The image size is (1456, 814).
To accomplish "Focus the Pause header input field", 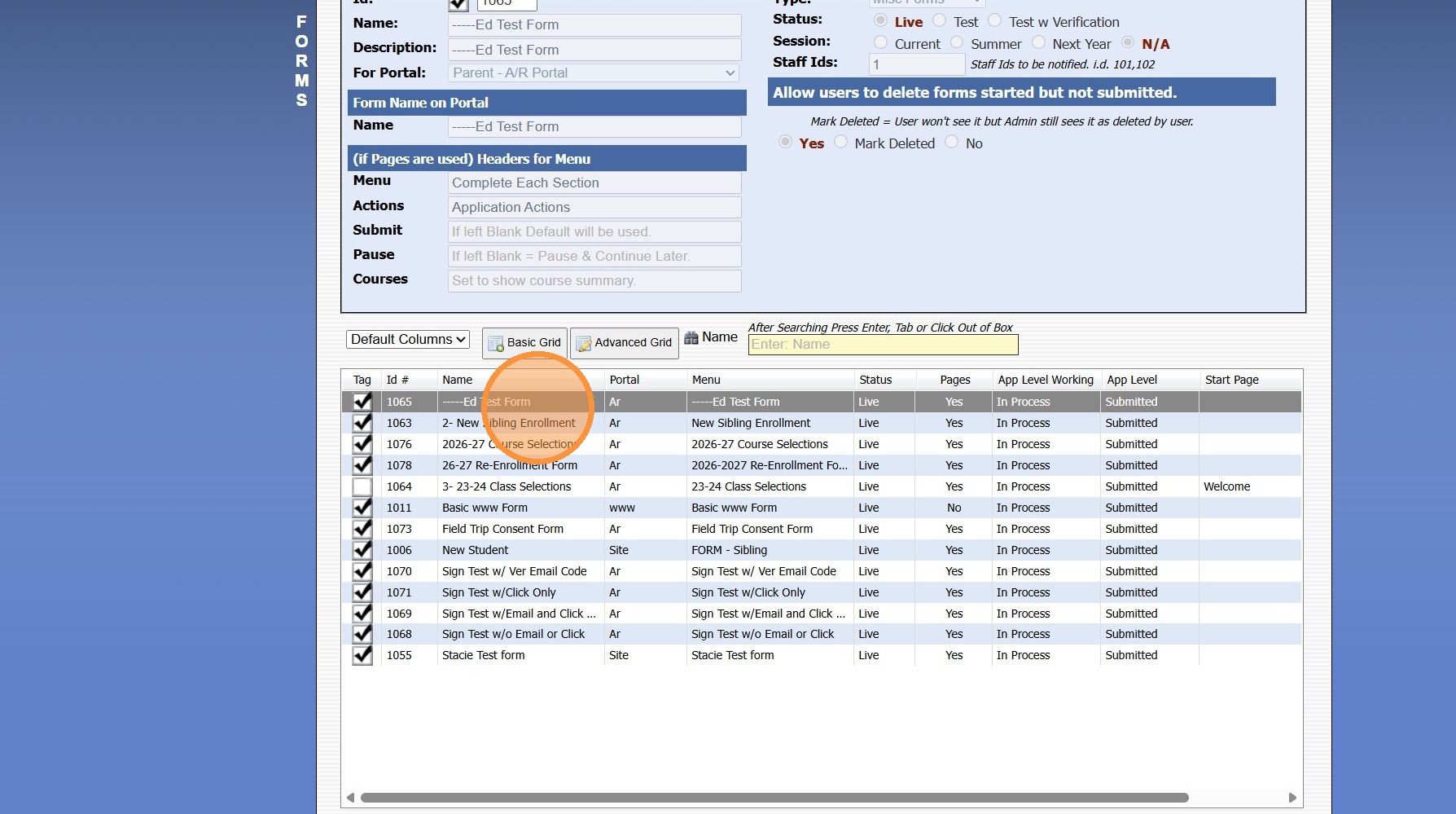I will tap(594, 256).
